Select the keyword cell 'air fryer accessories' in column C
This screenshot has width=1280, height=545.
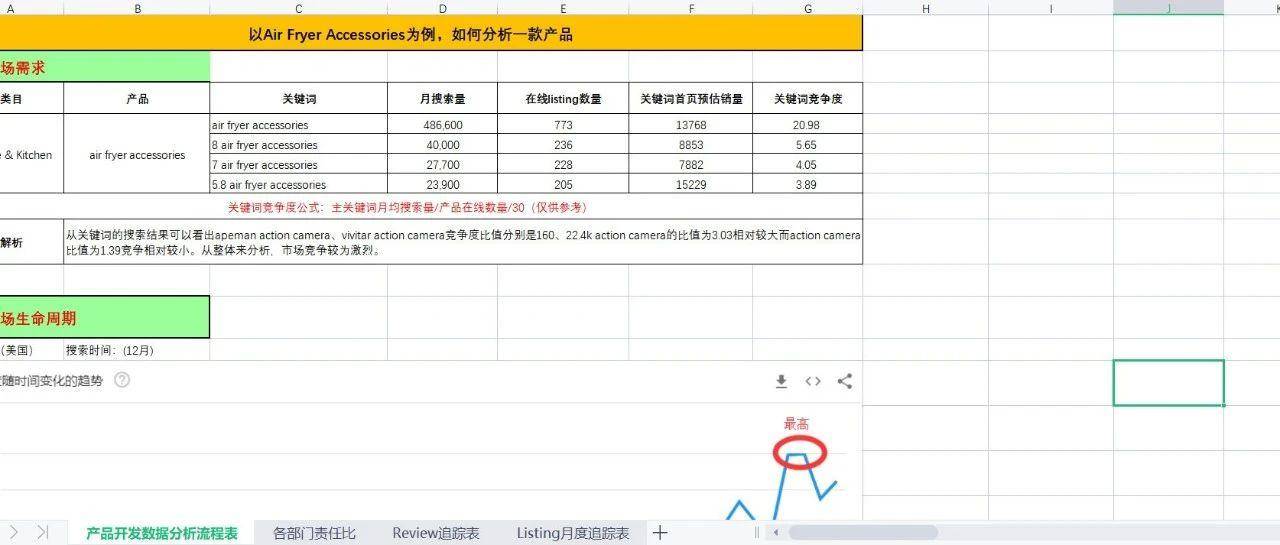pyautogui.click(x=299, y=125)
